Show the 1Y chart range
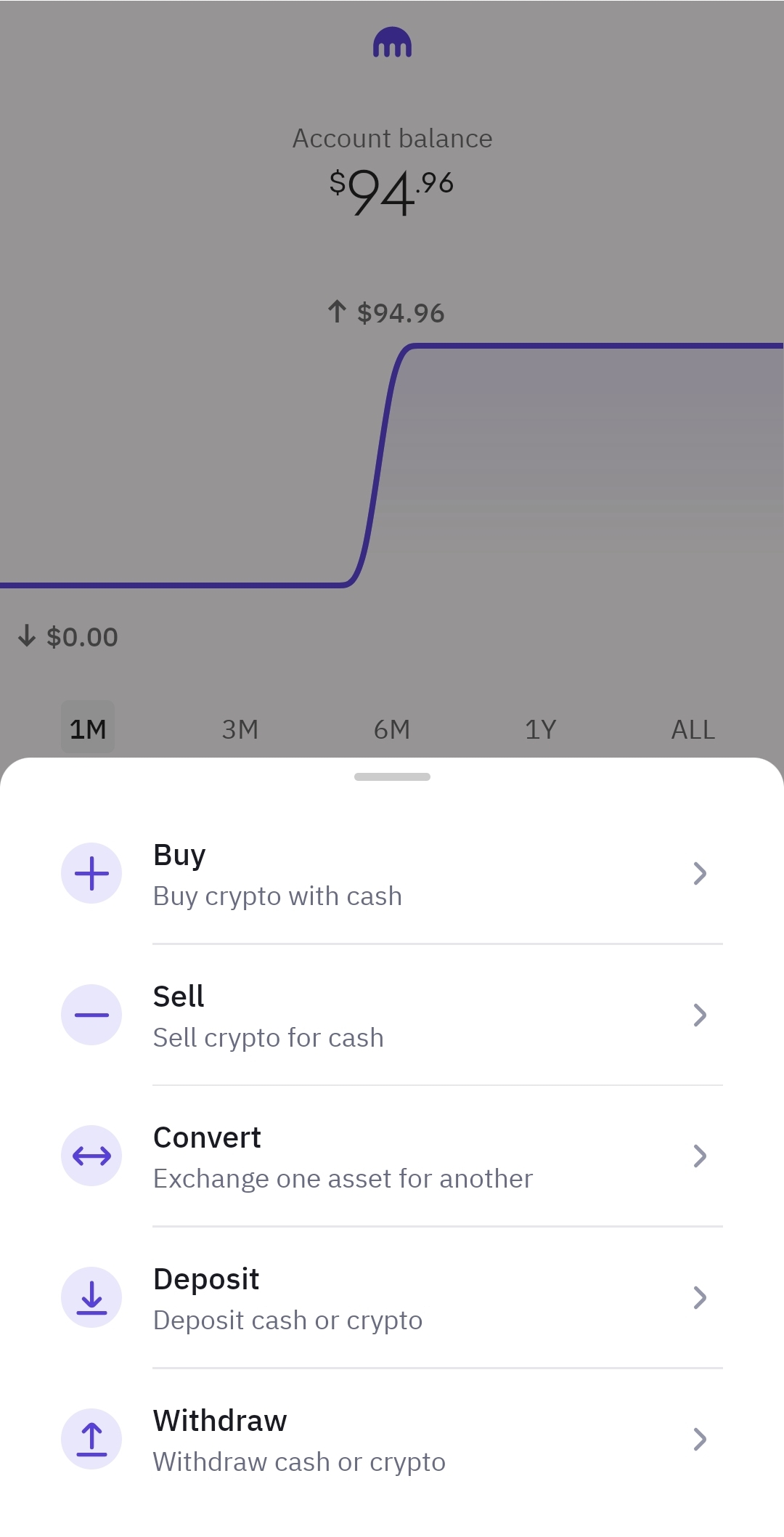 (x=541, y=729)
